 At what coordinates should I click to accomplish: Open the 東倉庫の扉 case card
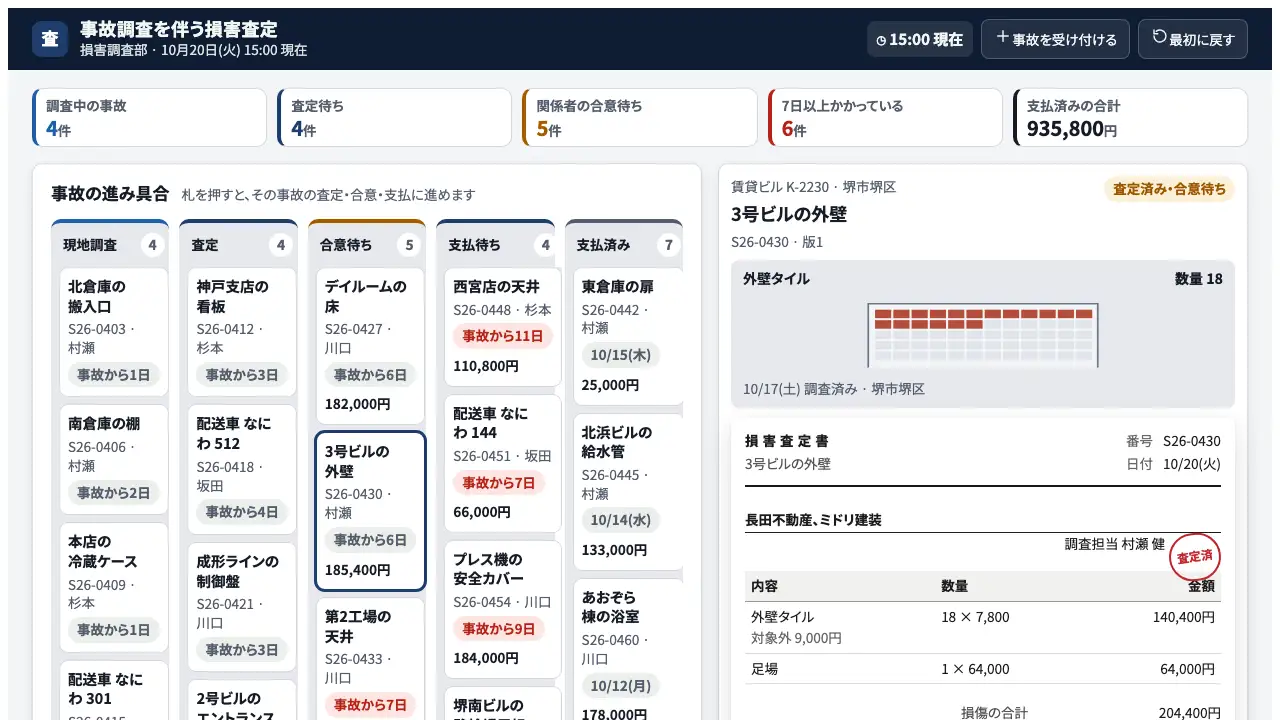(x=628, y=336)
